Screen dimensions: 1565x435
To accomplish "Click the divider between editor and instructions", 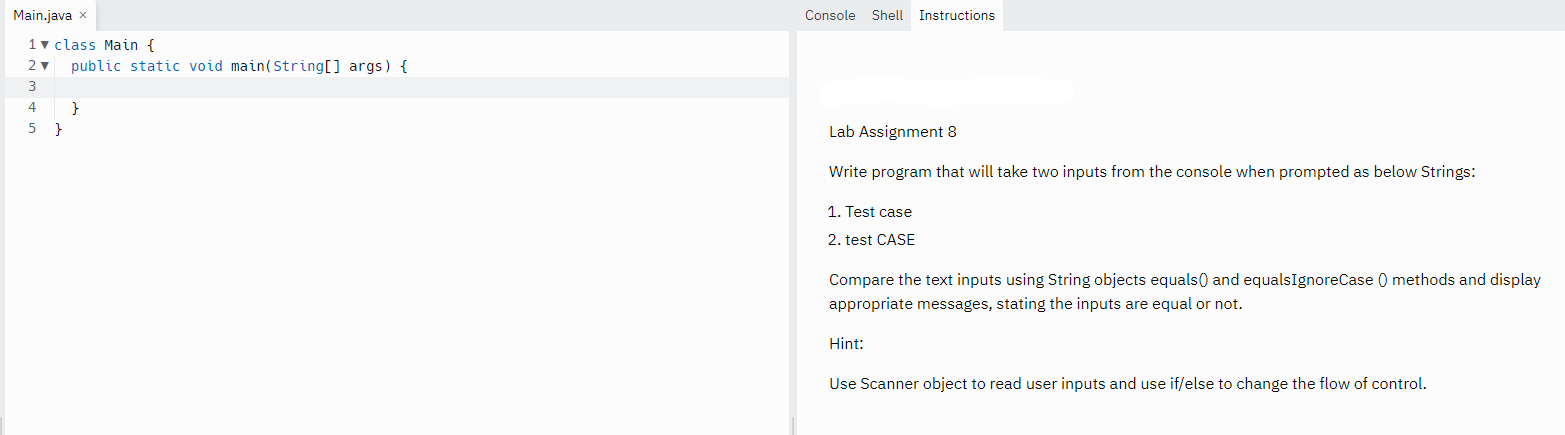I will pos(792,230).
